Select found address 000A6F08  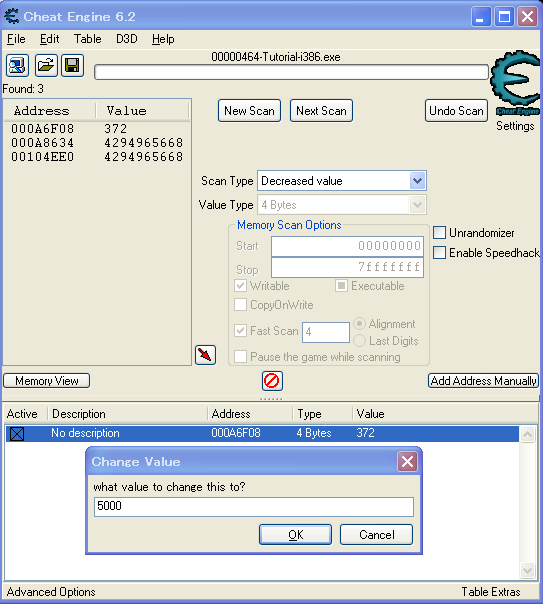(x=97, y=129)
